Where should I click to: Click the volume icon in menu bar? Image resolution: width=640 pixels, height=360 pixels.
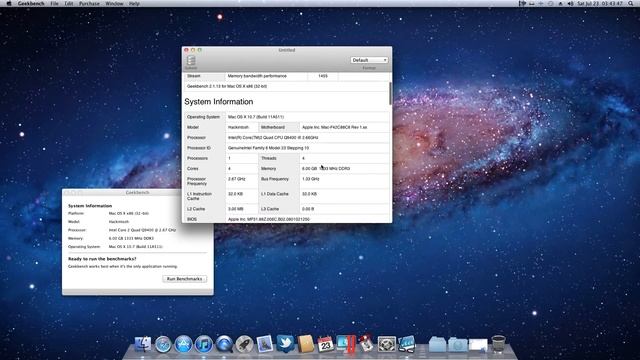point(570,4)
